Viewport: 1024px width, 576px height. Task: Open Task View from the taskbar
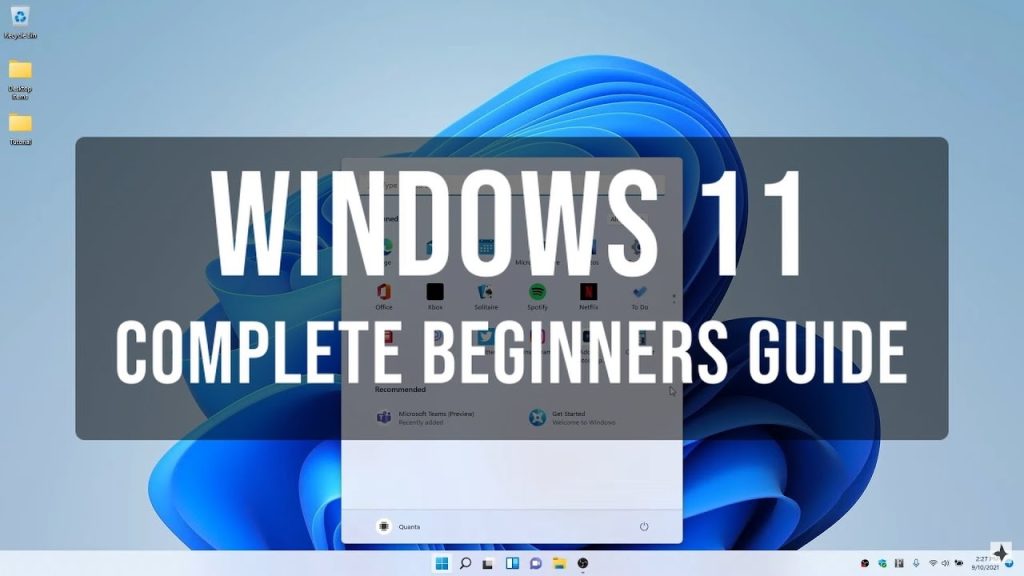click(x=488, y=564)
